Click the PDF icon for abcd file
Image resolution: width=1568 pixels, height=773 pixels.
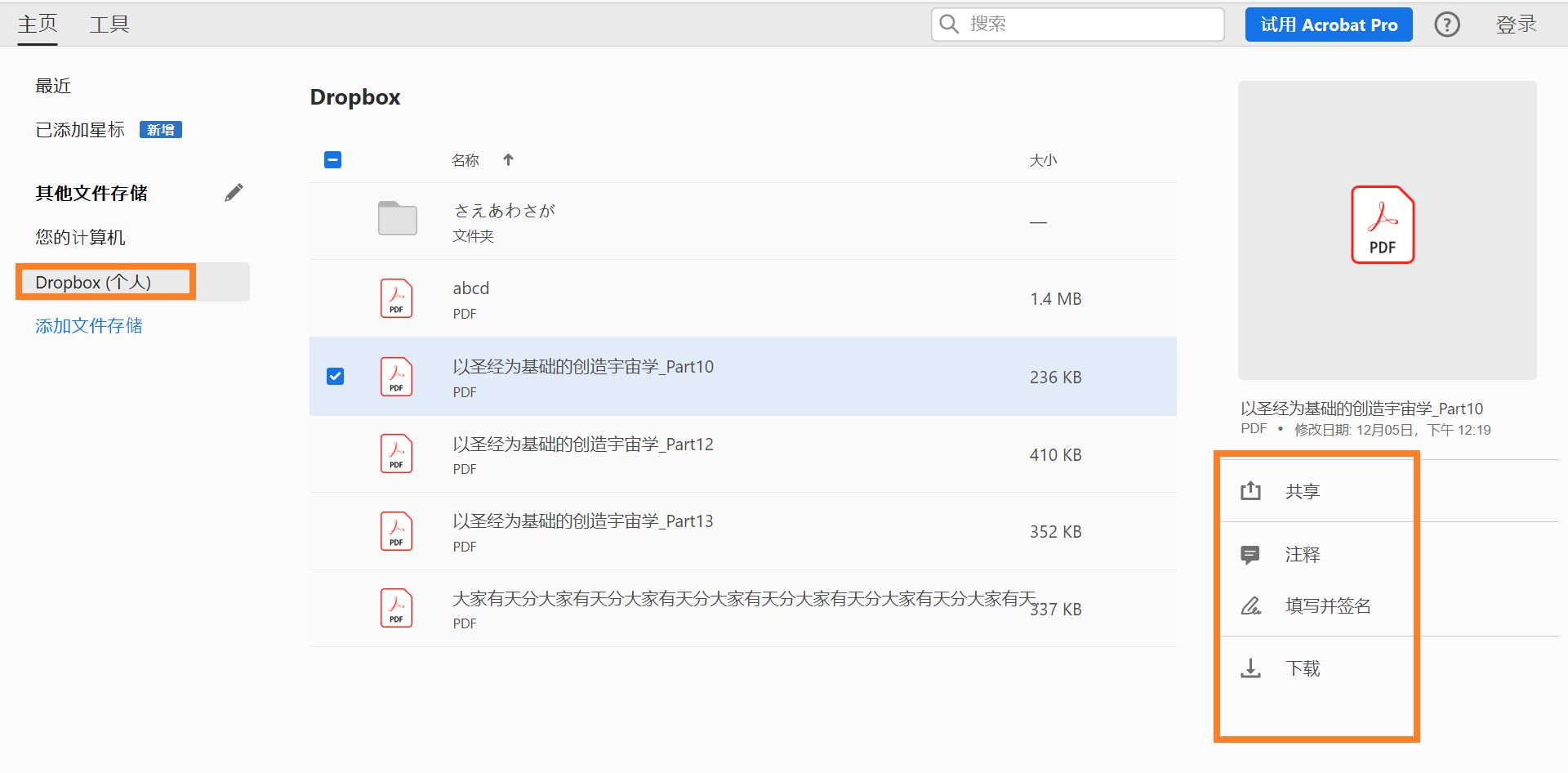[395, 297]
